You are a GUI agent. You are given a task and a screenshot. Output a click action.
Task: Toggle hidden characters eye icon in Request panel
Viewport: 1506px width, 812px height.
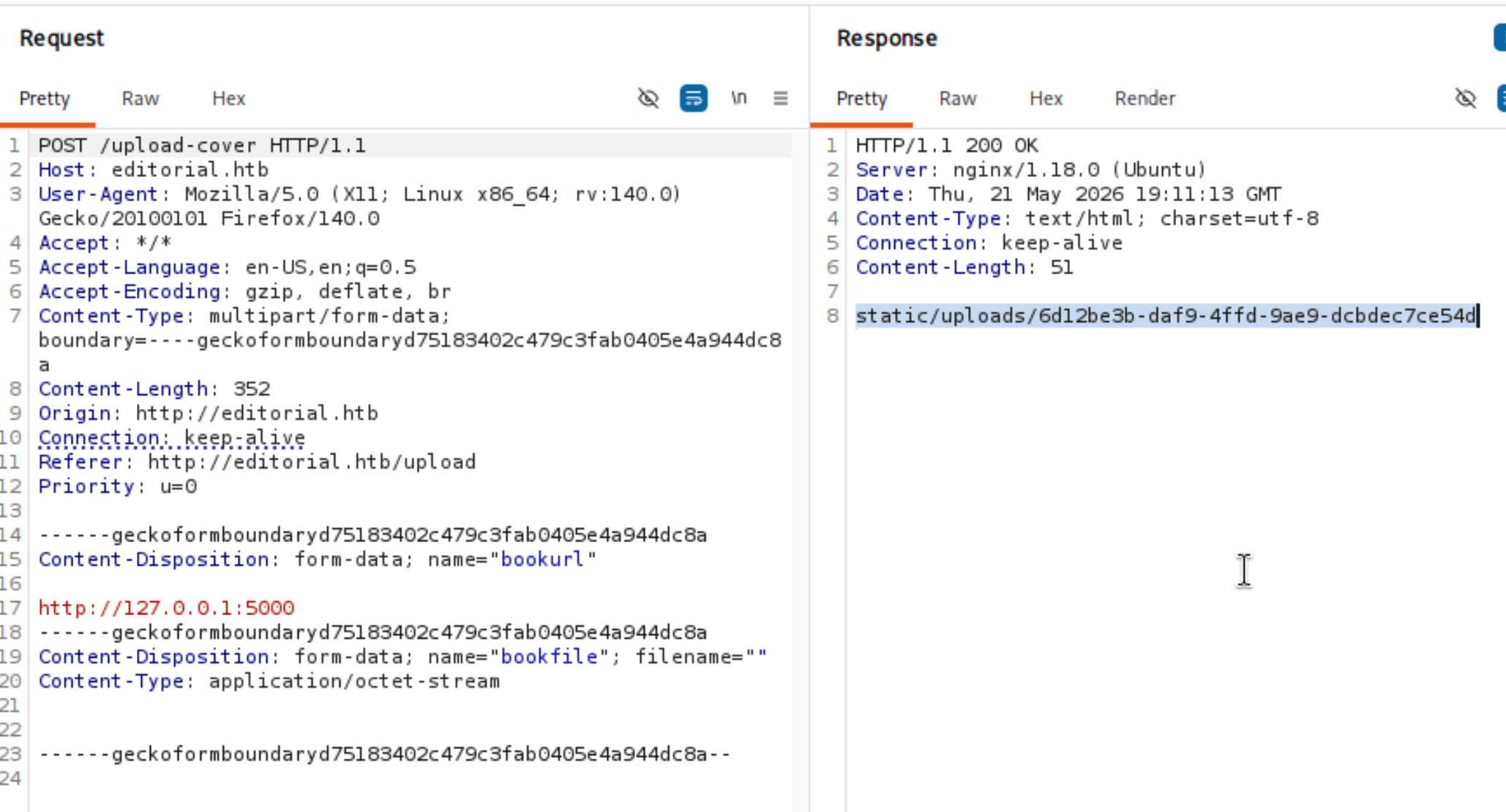[x=648, y=98]
